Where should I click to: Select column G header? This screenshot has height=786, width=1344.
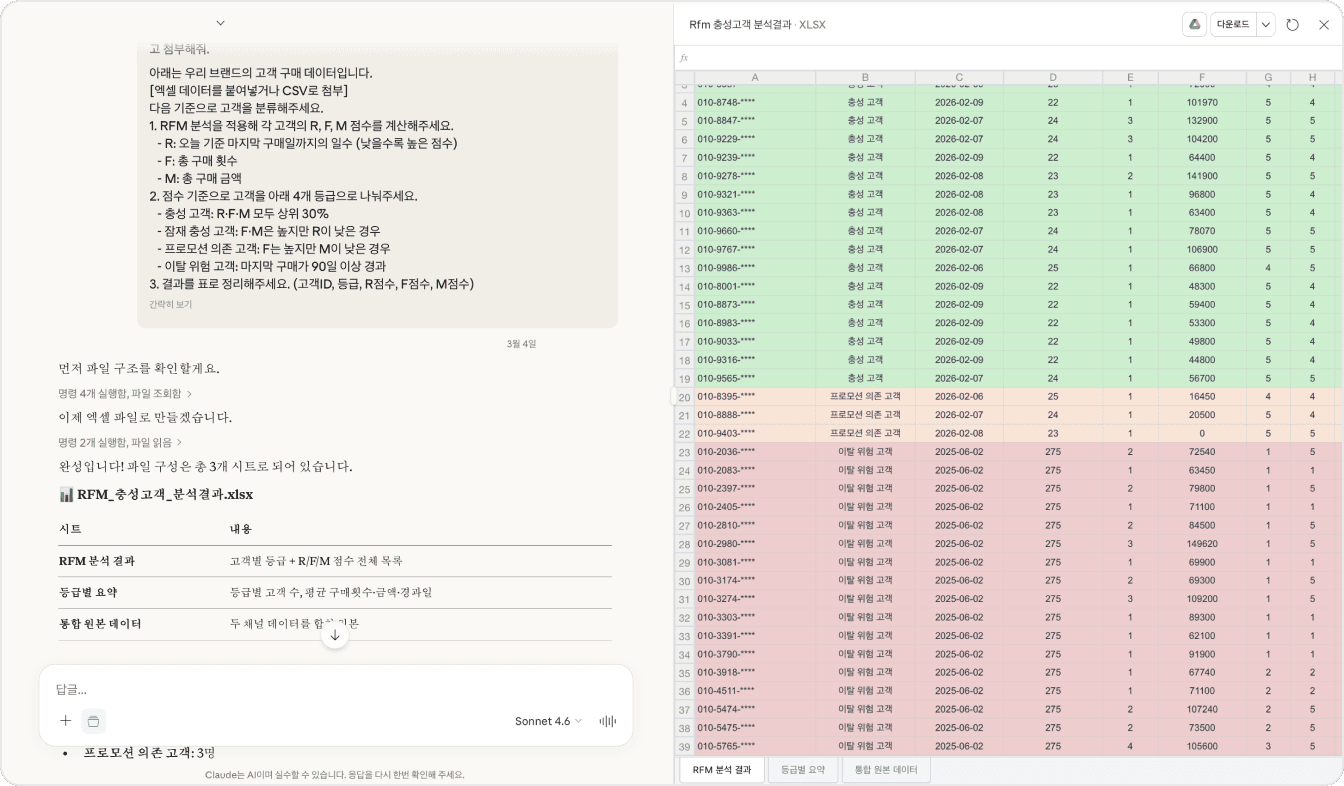pos(1268,78)
